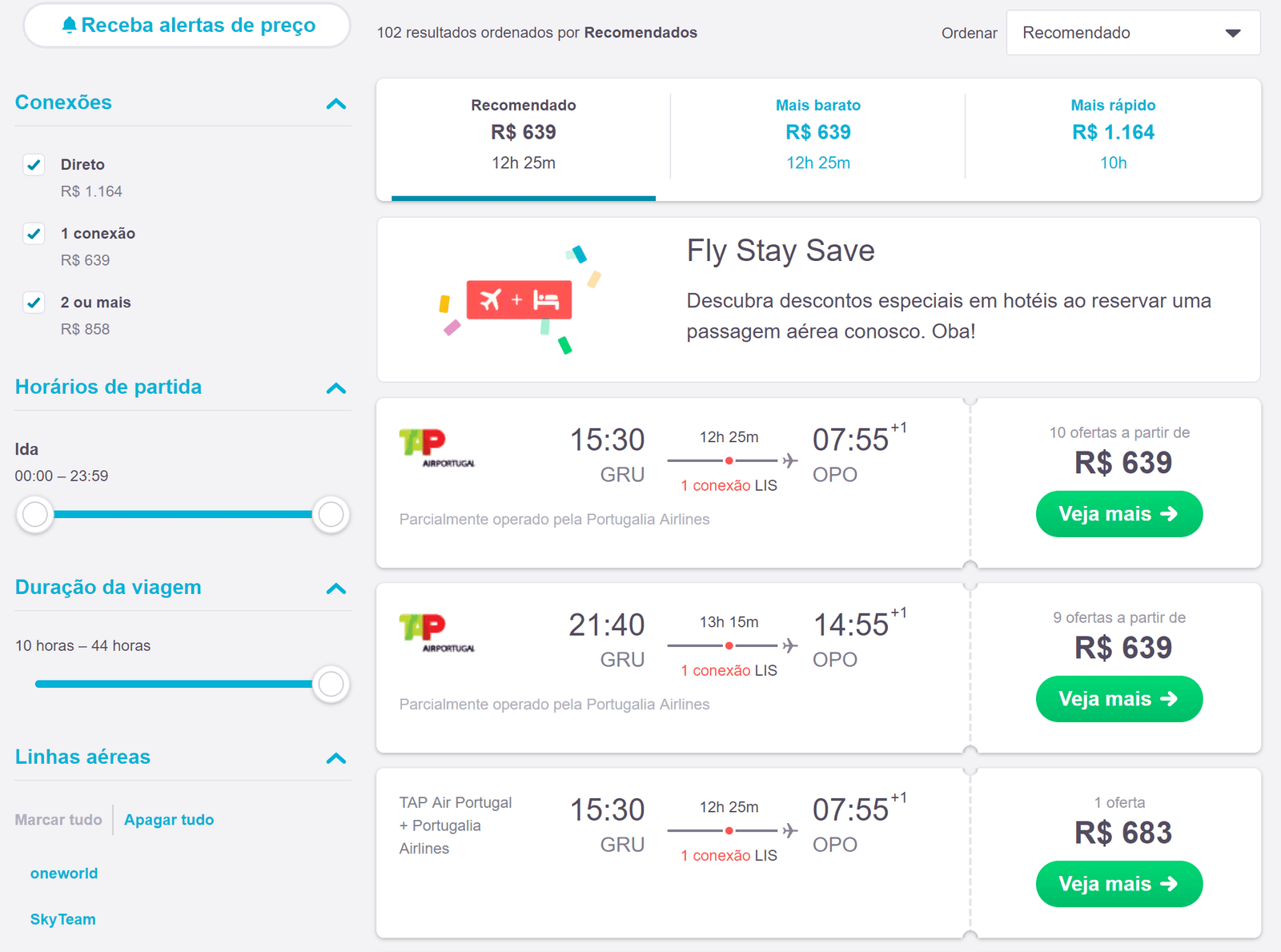Image resolution: width=1281 pixels, height=952 pixels.
Task: Click the plane route icon of R$ 683 flight
Action: 790,830
